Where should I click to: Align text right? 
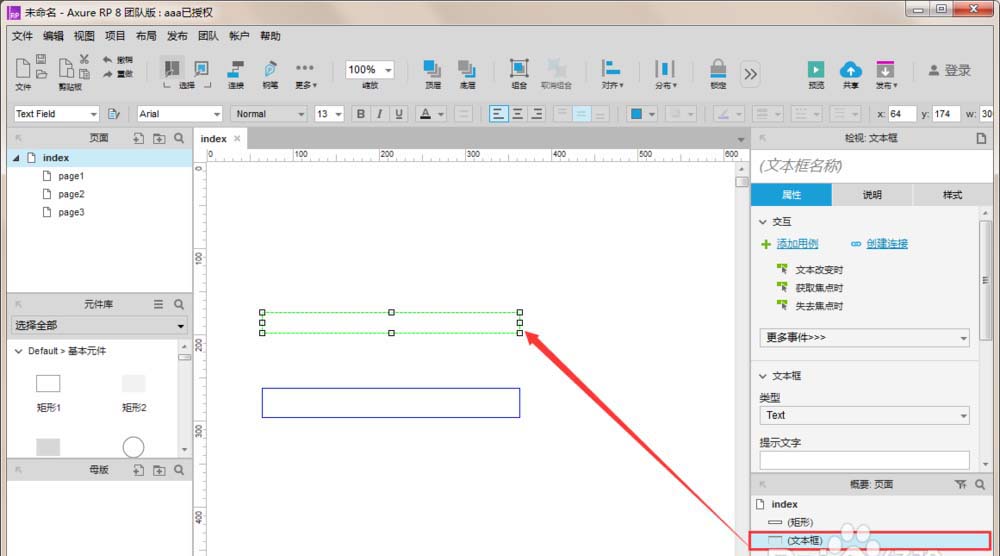click(537, 113)
